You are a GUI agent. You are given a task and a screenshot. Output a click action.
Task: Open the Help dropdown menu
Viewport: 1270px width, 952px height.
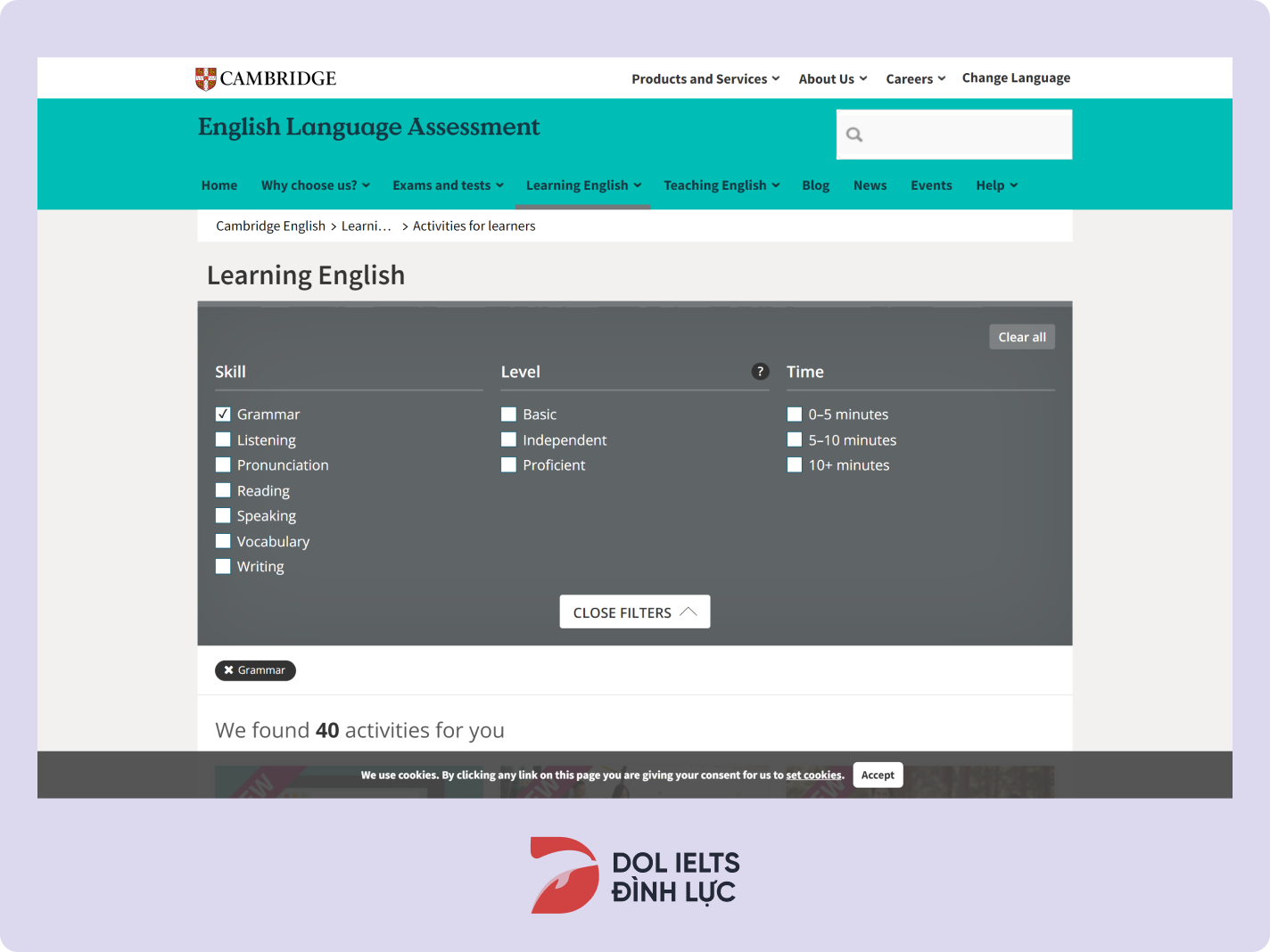(997, 185)
